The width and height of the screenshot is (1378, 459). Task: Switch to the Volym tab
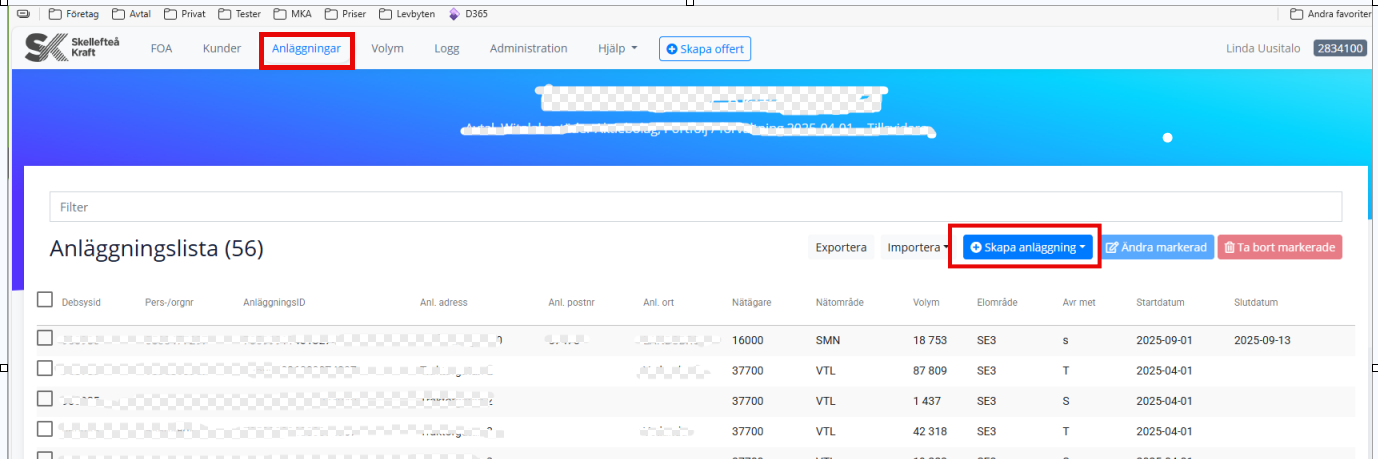click(x=387, y=48)
